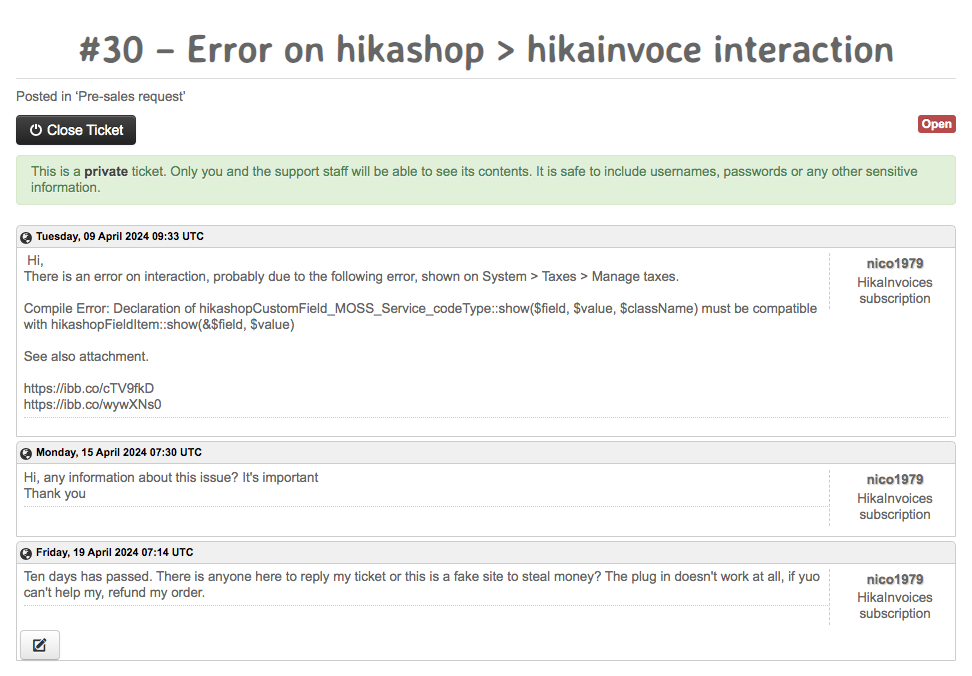Select 'Friday, 19 April 2024 07:14 UTC' header

114,552
